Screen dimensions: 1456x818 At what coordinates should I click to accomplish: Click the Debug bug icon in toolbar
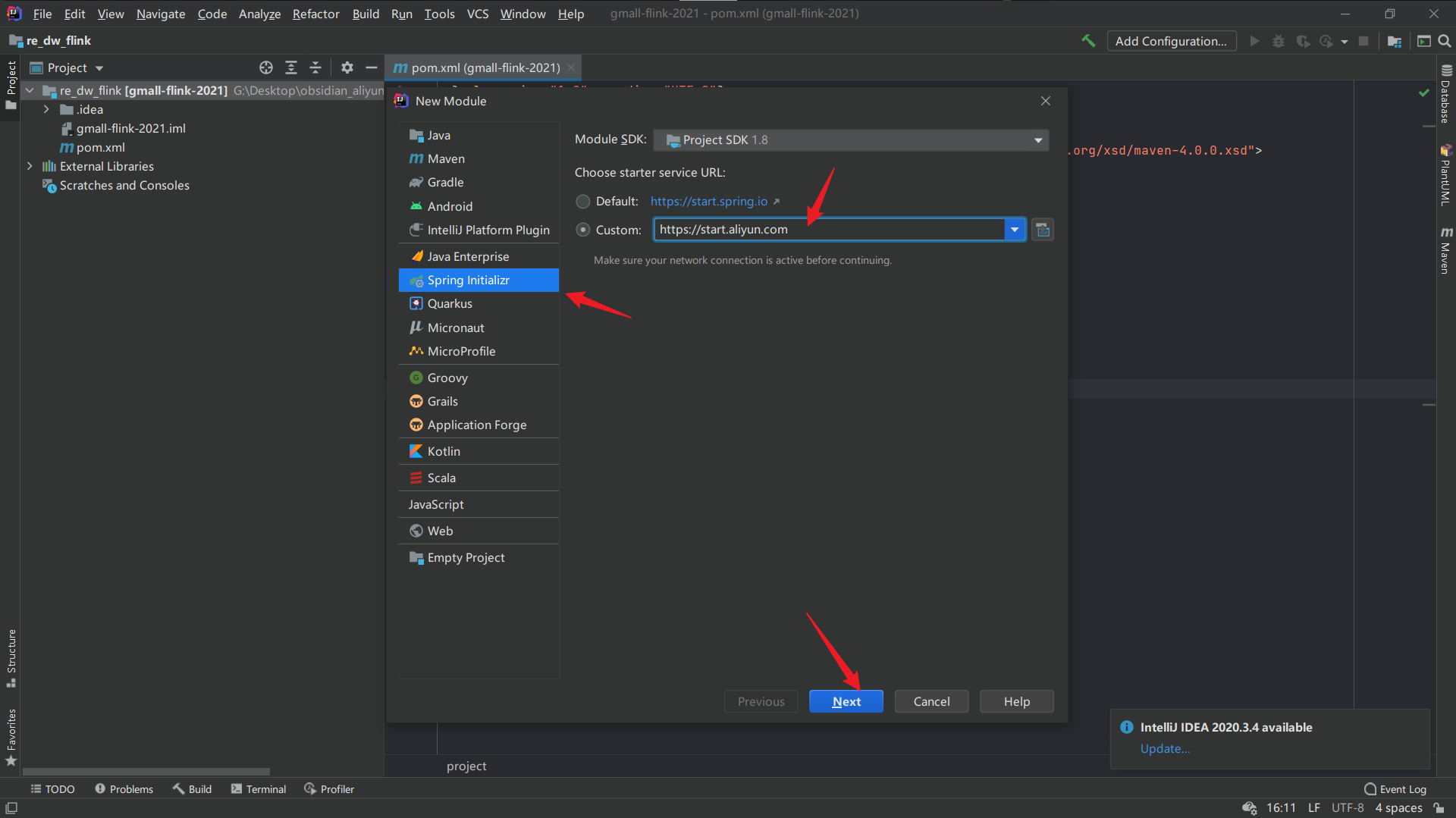[x=1279, y=41]
